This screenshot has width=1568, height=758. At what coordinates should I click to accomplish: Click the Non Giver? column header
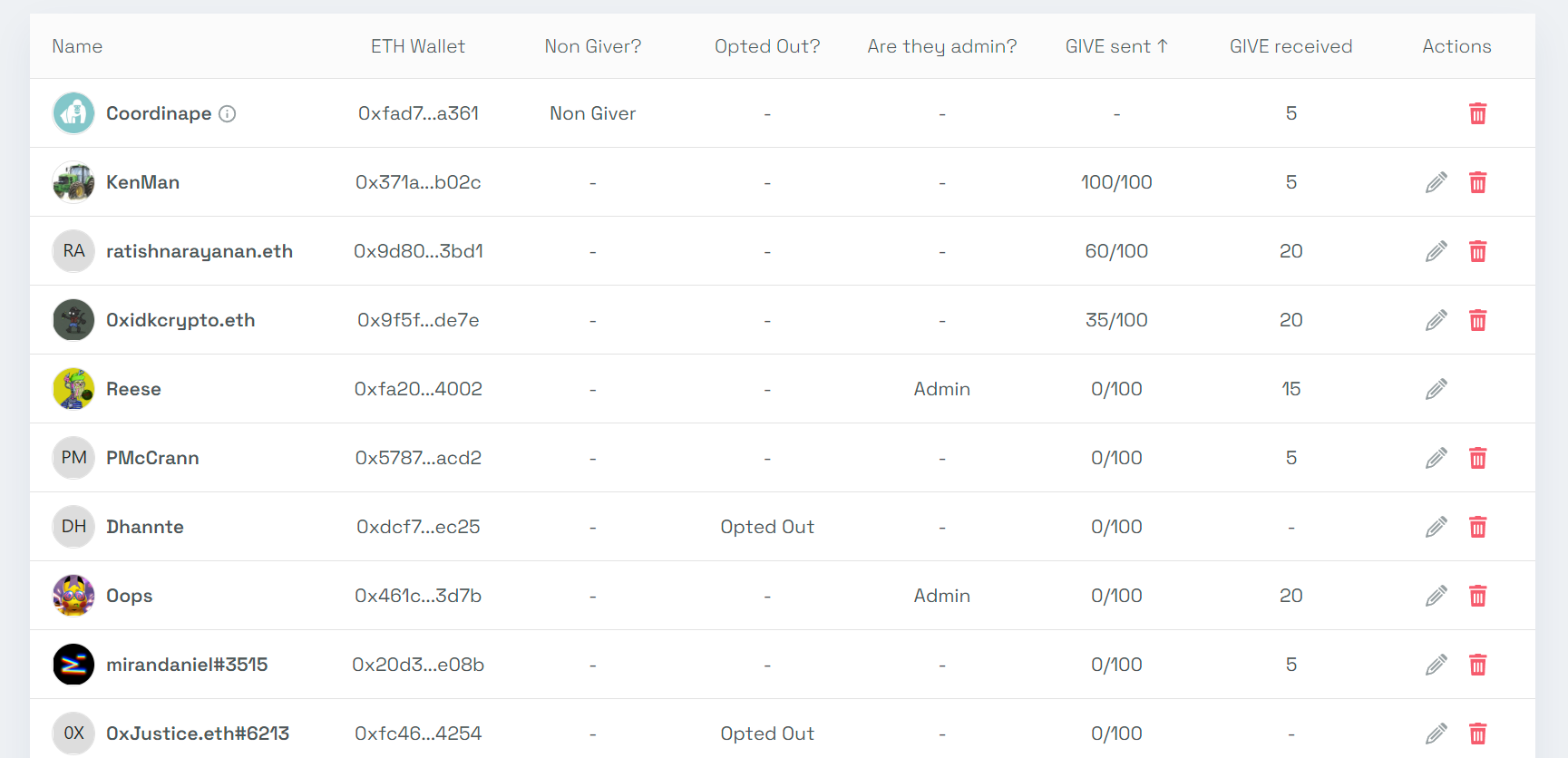point(592,46)
